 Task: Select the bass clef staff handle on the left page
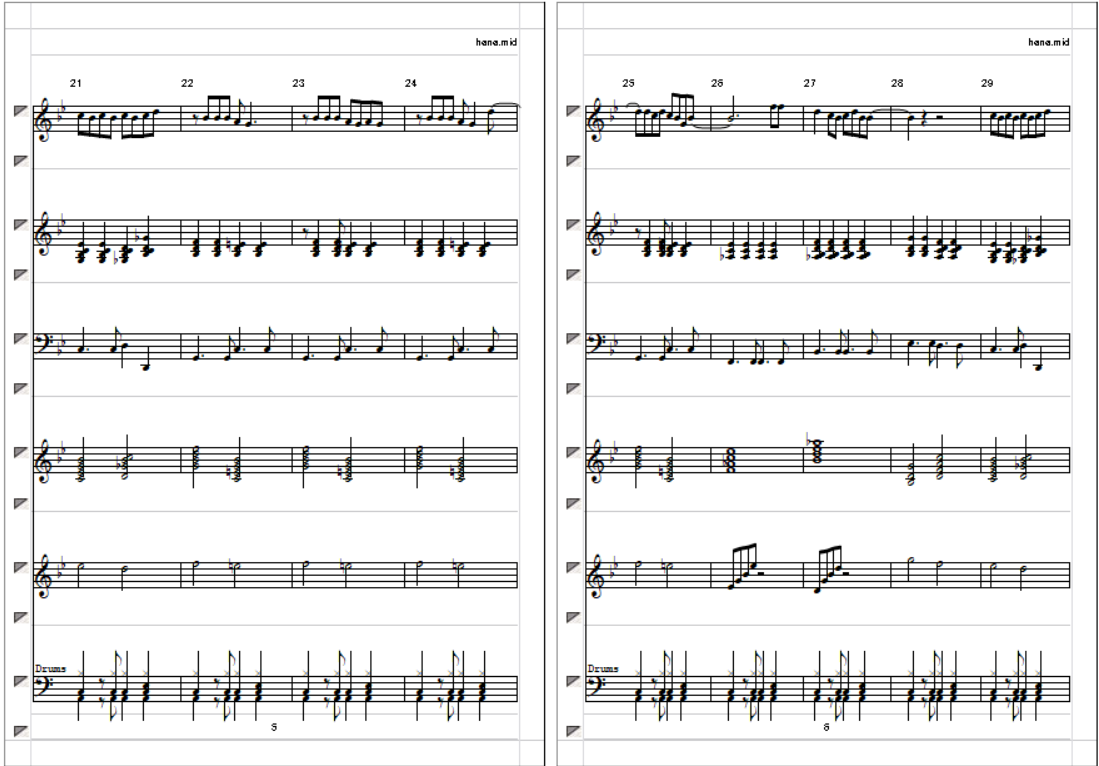pyautogui.click(x=20, y=338)
